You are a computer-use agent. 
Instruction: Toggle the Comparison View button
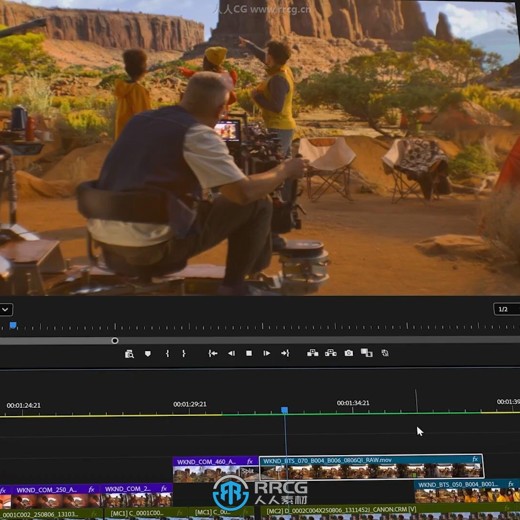tap(367, 353)
